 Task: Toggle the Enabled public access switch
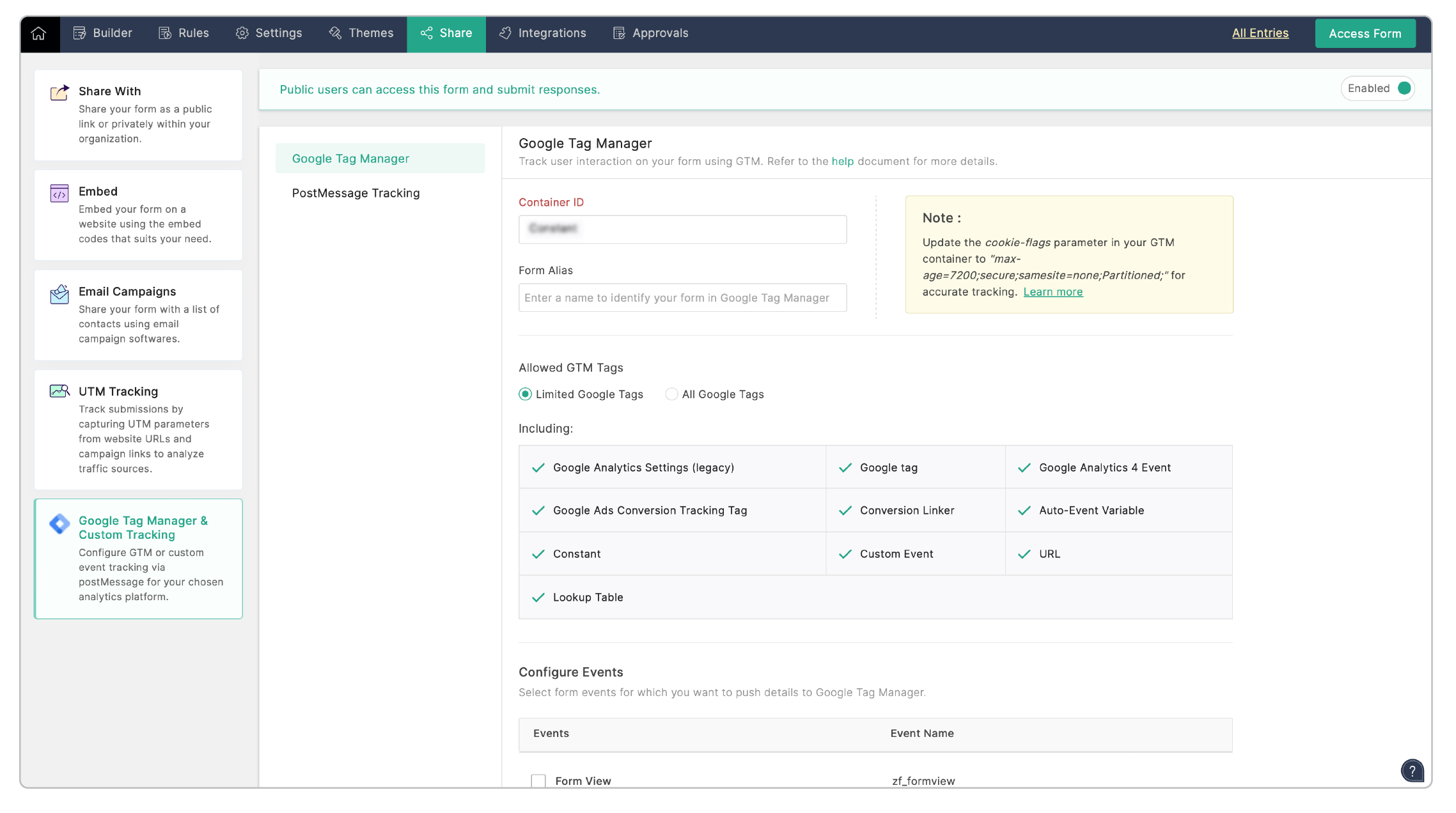coord(1404,88)
